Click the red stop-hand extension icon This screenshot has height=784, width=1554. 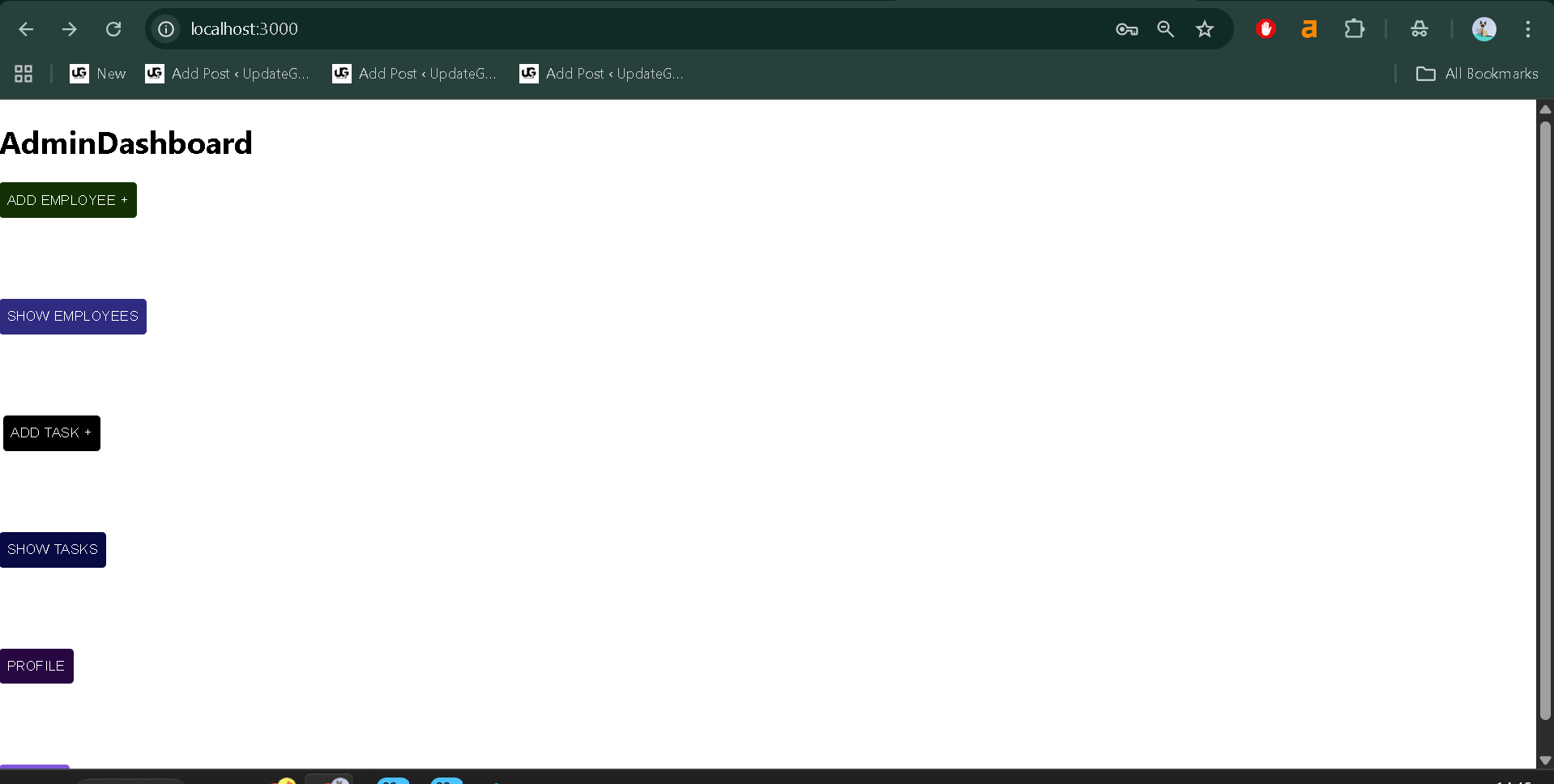pos(1266,29)
